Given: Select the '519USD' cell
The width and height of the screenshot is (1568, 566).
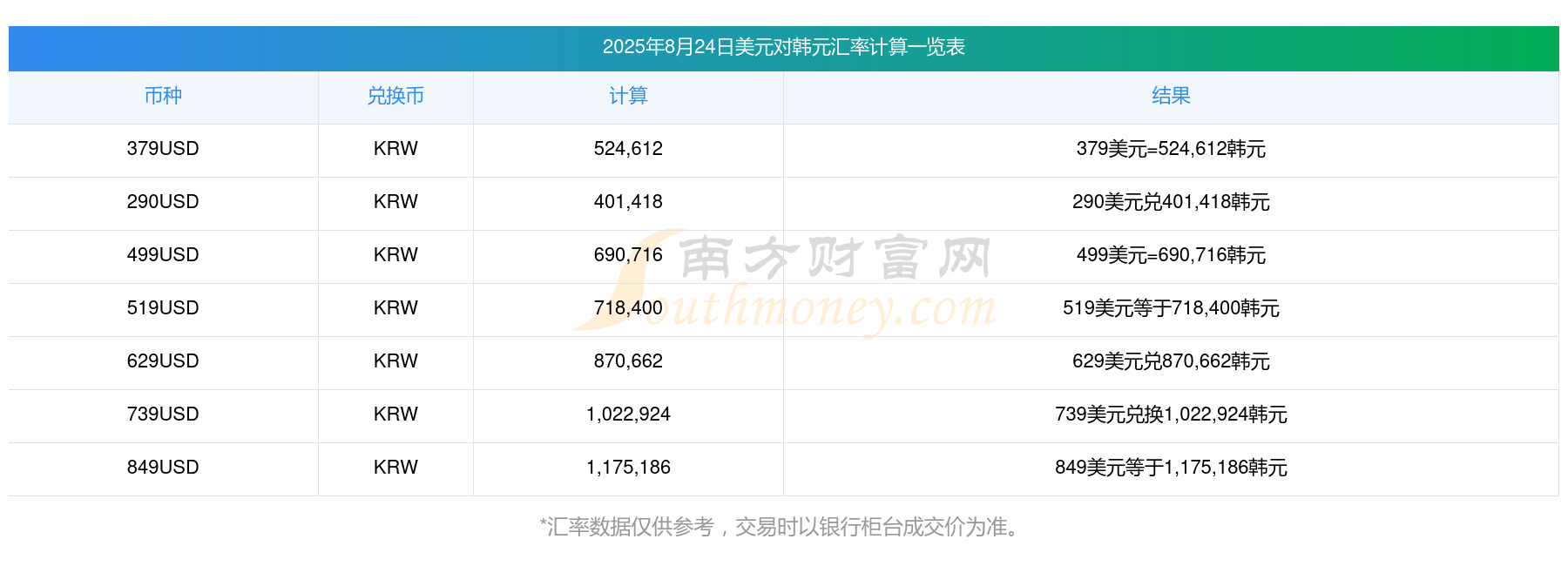Looking at the screenshot, I should click(x=163, y=308).
